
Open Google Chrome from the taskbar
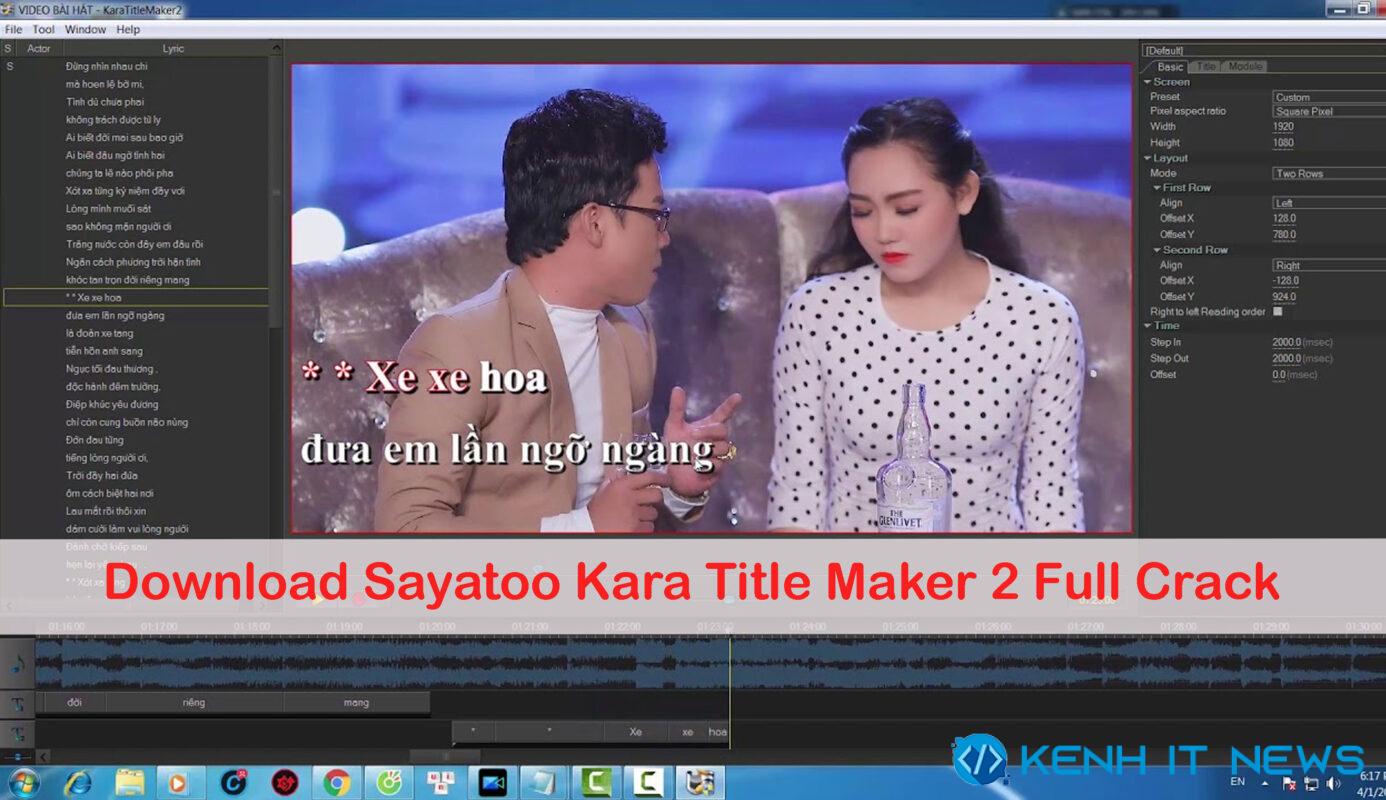point(336,783)
